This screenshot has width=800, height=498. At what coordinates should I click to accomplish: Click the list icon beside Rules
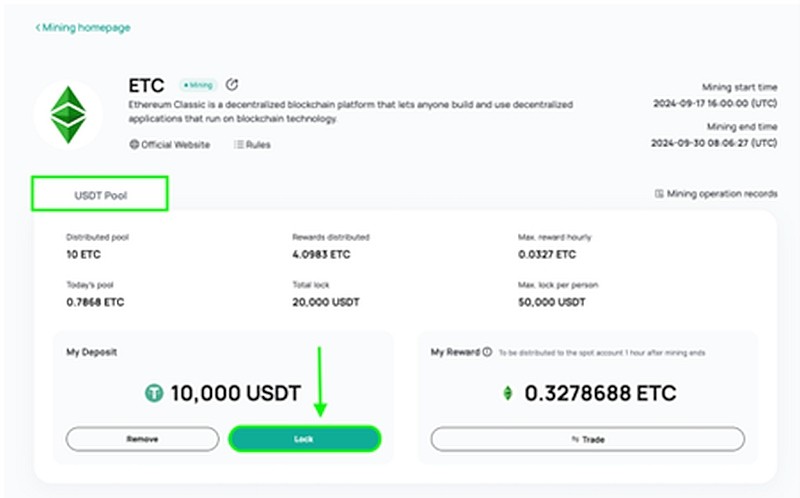coord(238,144)
